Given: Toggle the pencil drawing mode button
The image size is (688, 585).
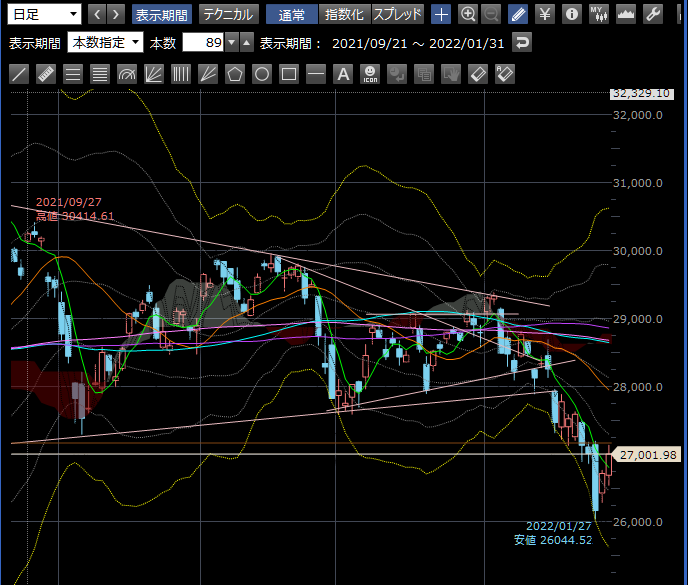Looking at the screenshot, I should [518, 14].
